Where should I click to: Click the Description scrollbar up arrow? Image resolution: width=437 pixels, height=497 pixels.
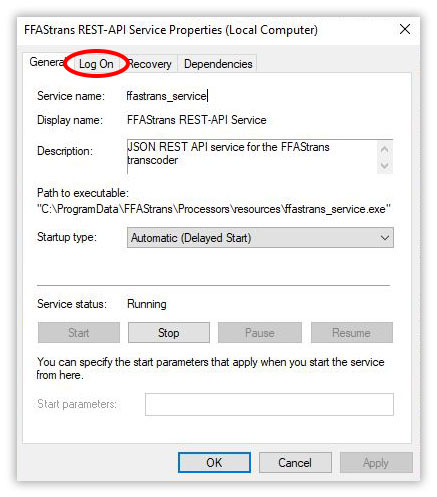point(385,149)
